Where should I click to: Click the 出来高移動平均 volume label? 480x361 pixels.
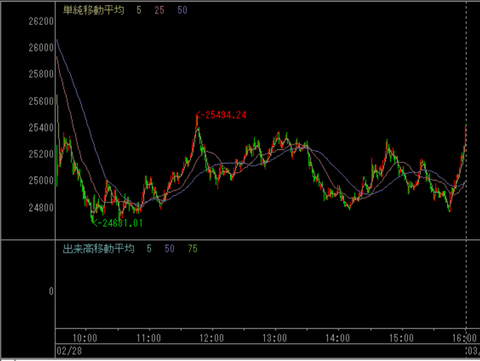(x=99, y=248)
